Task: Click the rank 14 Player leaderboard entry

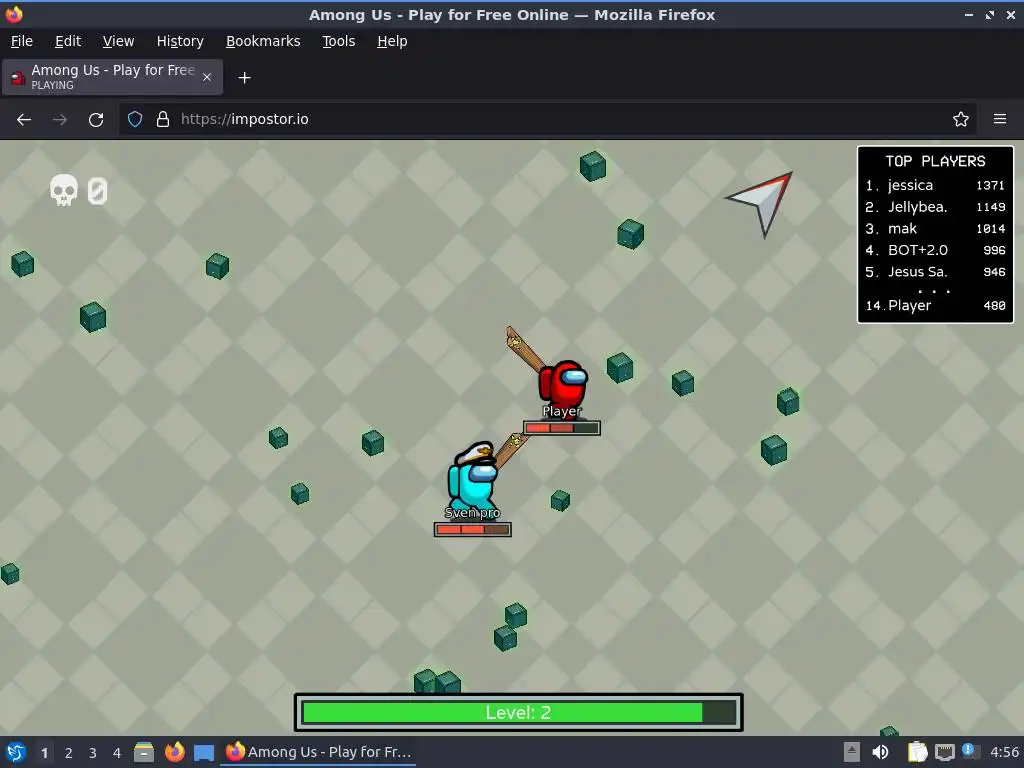Action: (935, 306)
